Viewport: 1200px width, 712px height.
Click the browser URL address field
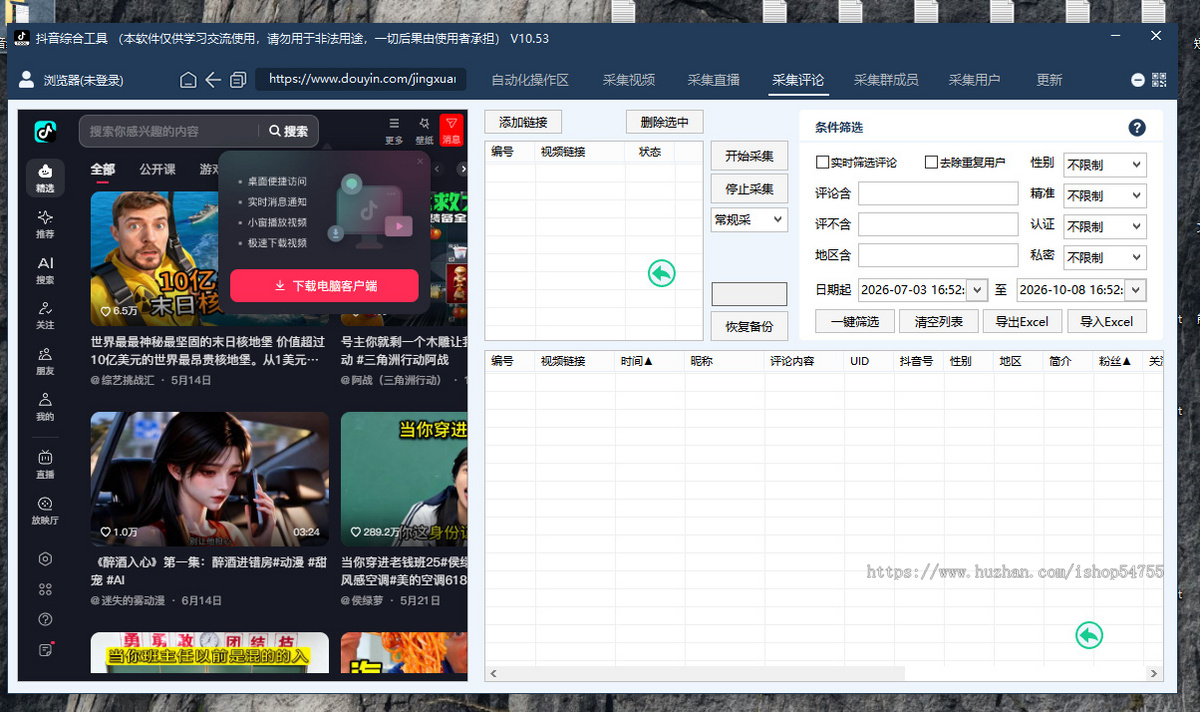coord(360,79)
